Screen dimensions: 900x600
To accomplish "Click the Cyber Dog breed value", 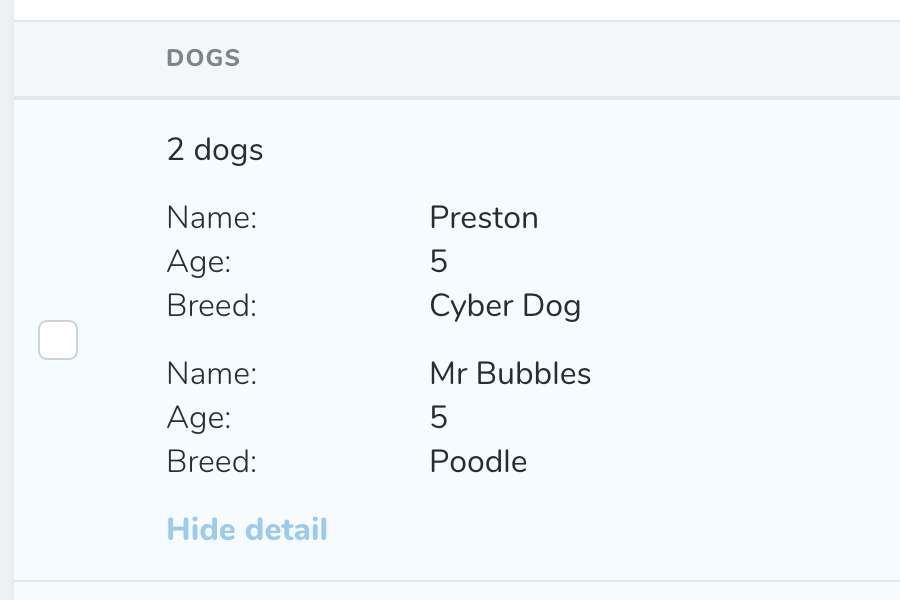I will click(505, 305).
